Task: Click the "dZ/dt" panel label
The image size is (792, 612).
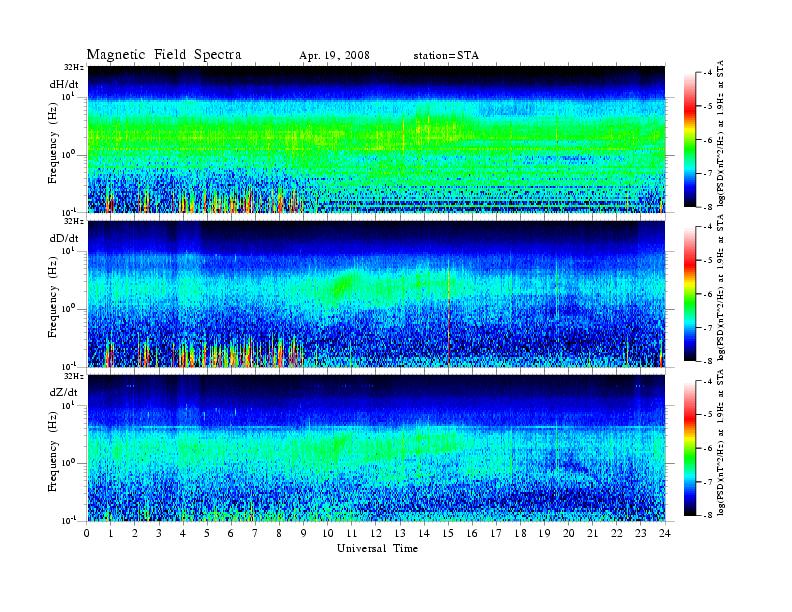Action: [64, 392]
